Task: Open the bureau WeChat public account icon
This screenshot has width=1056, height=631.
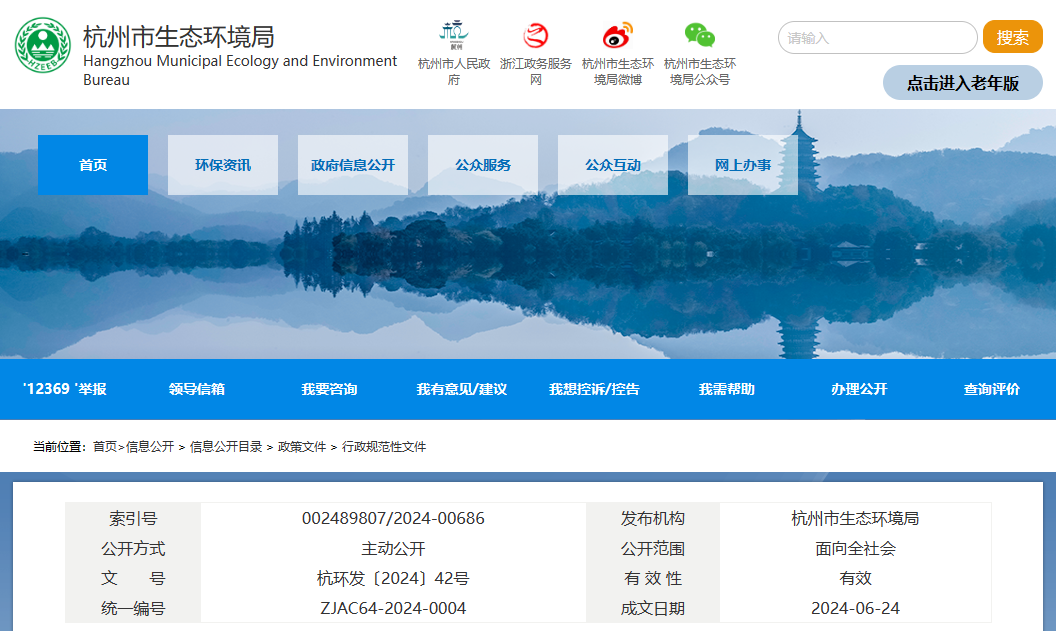Action: [701, 38]
